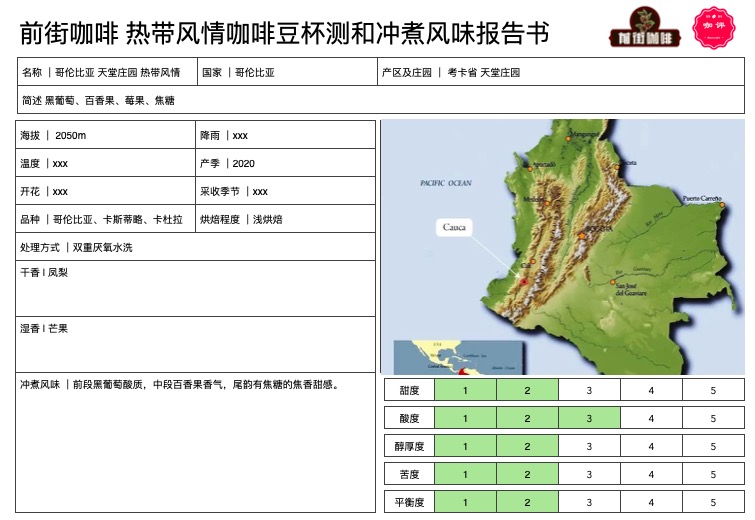
Task: Click the Qianjie Coffee brown logo
Action: click(645, 27)
